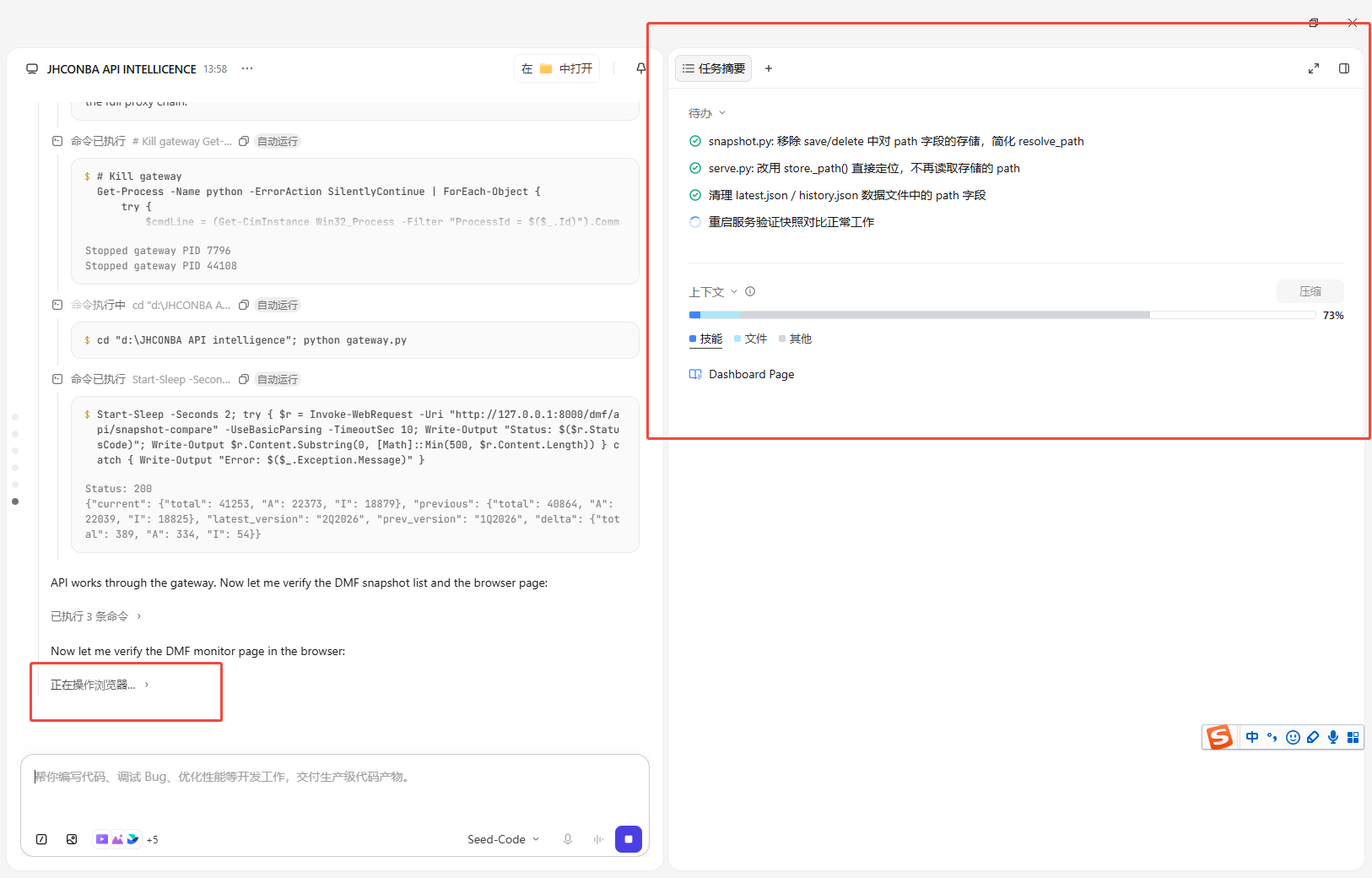
Task: Copy the cd gateway.py command
Action: coord(244,305)
